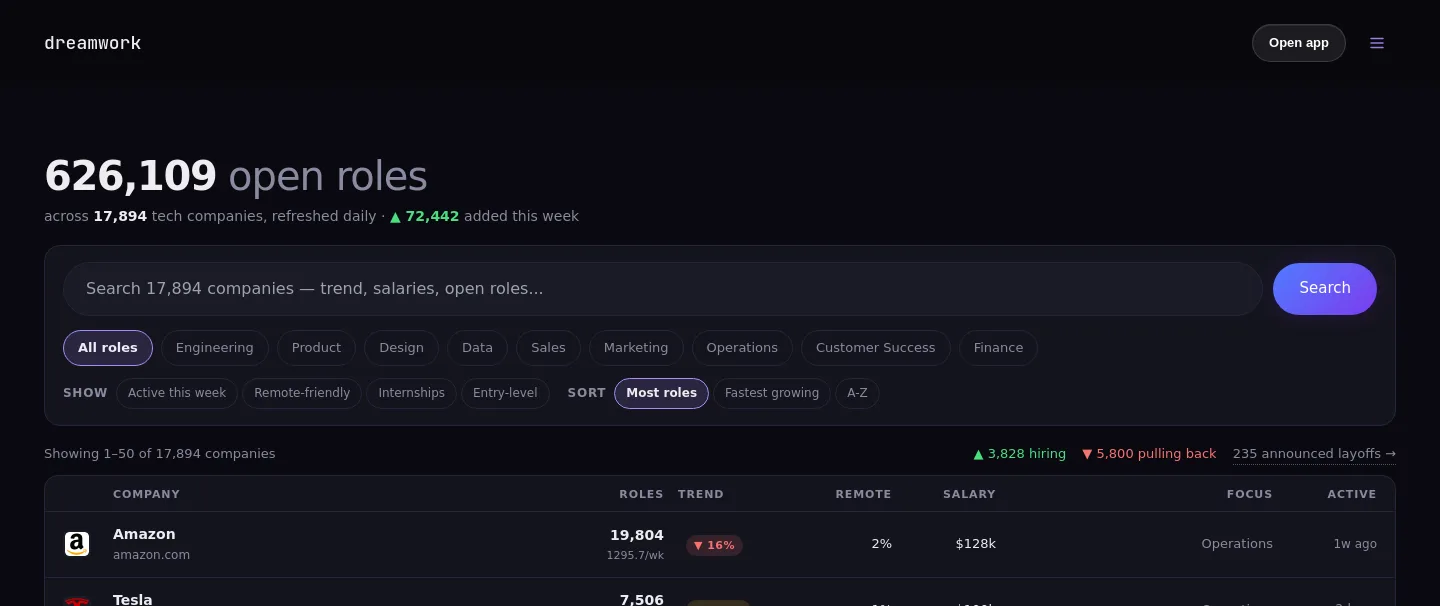Click the REMOTE column header
This screenshot has width=1440, height=606.
click(x=863, y=494)
